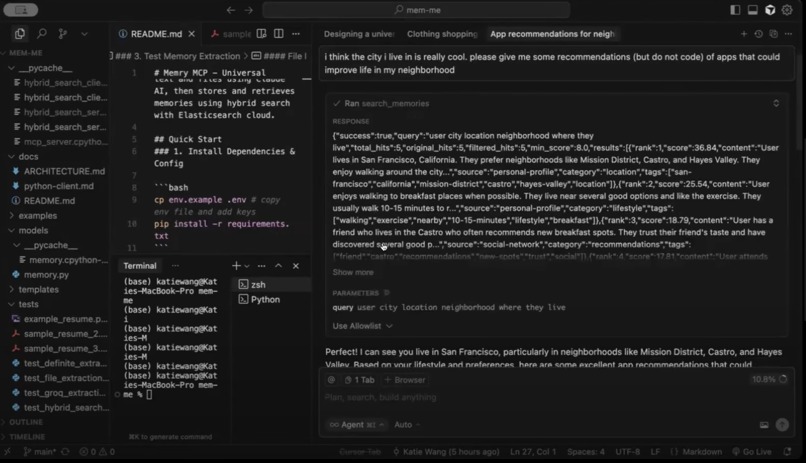
Task: Collapse the search_memories tool result
Action: (x=776, y=103)
